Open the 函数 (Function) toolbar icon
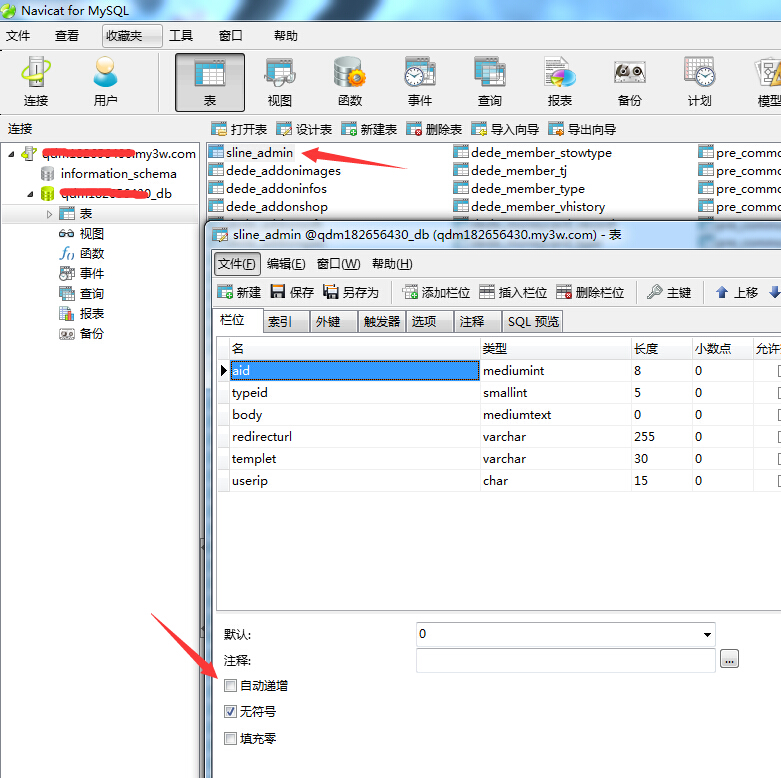 [350, 81]
